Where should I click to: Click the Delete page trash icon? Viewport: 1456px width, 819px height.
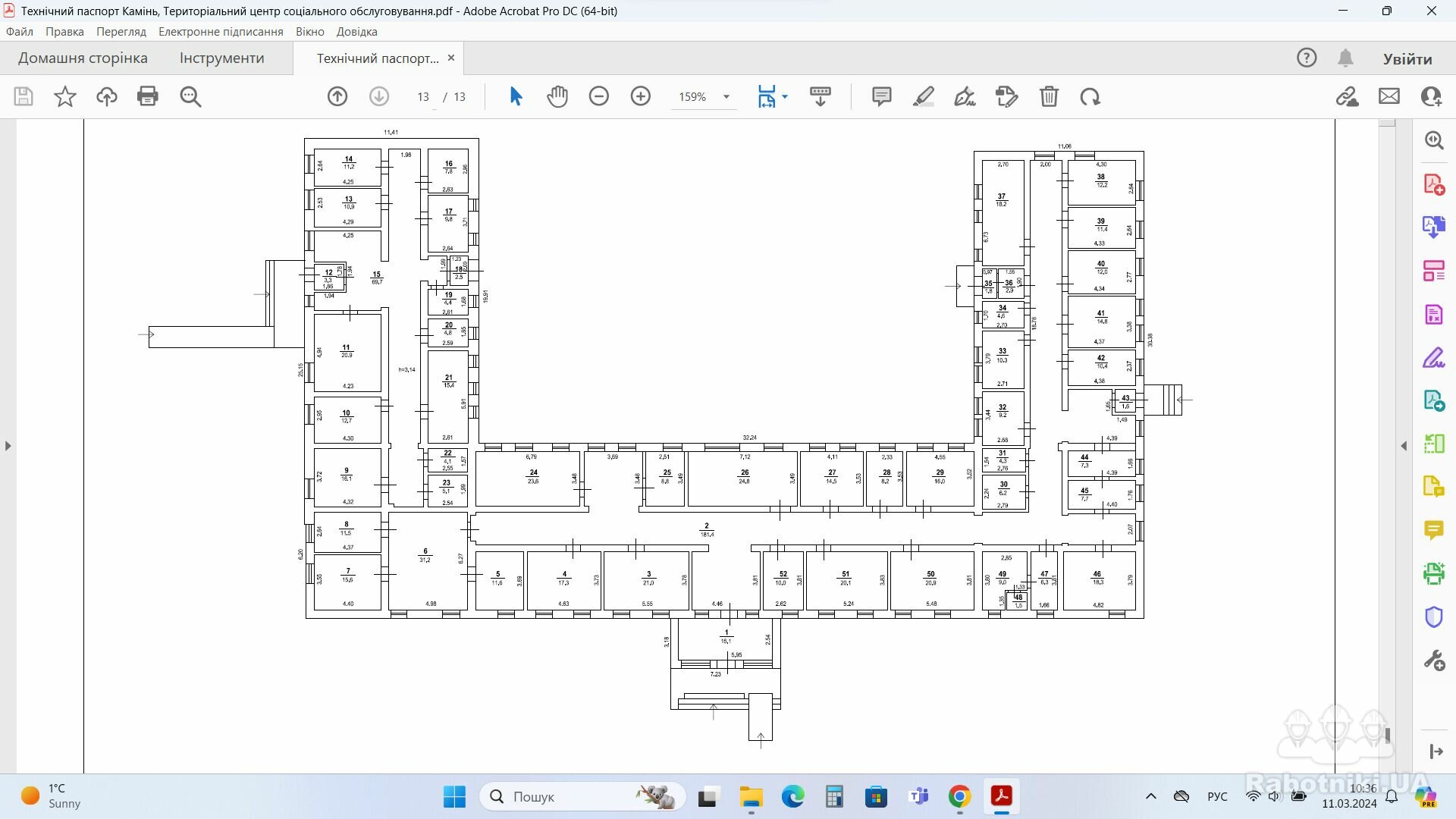(1049, 96)
